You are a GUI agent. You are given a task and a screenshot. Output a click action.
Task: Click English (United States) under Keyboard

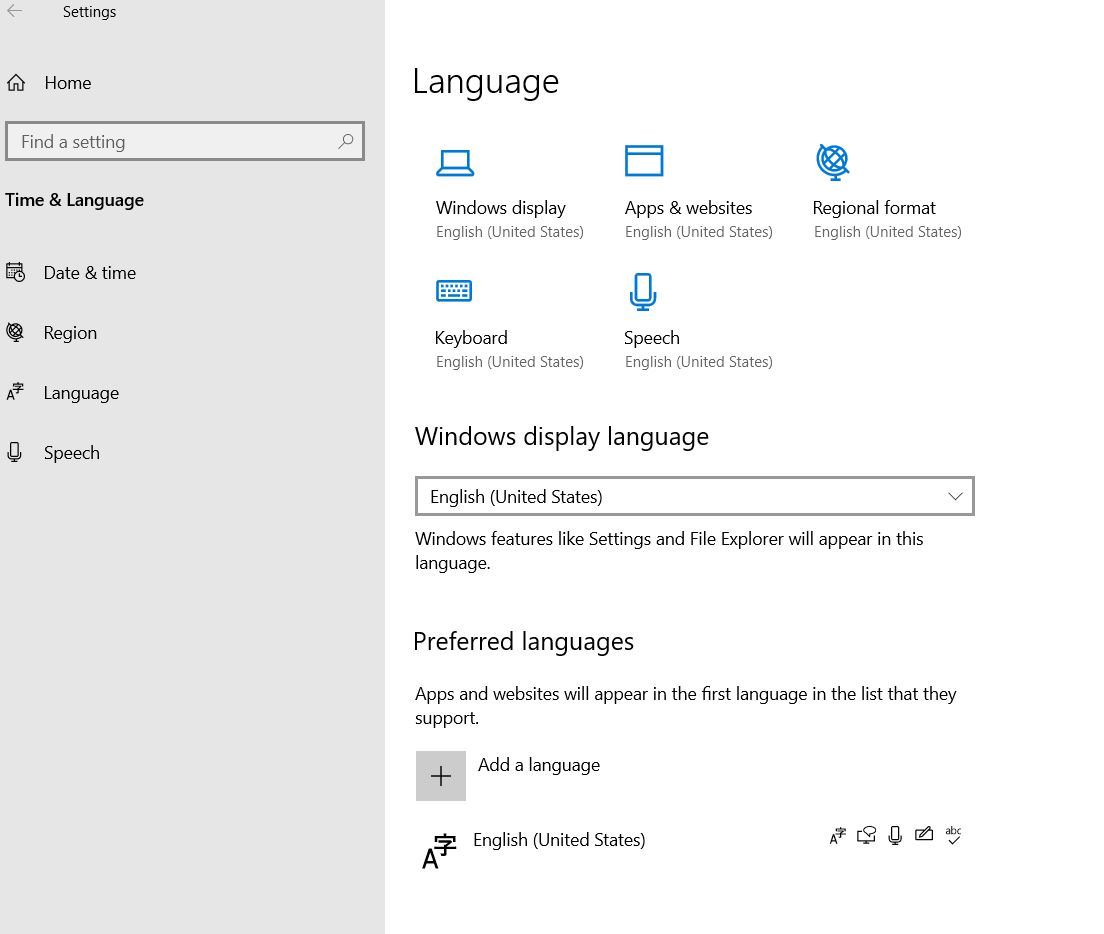pyautogui.click(x=510, y=362)
